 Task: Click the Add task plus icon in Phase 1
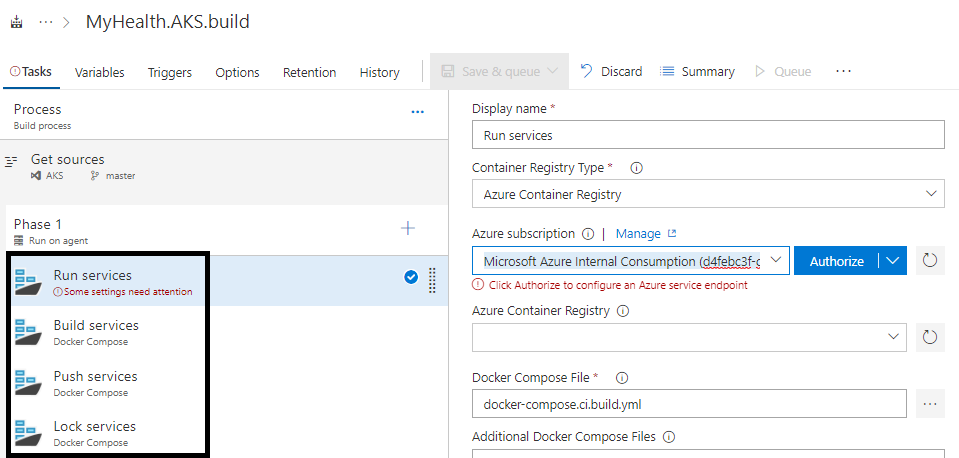click(408, 229)
